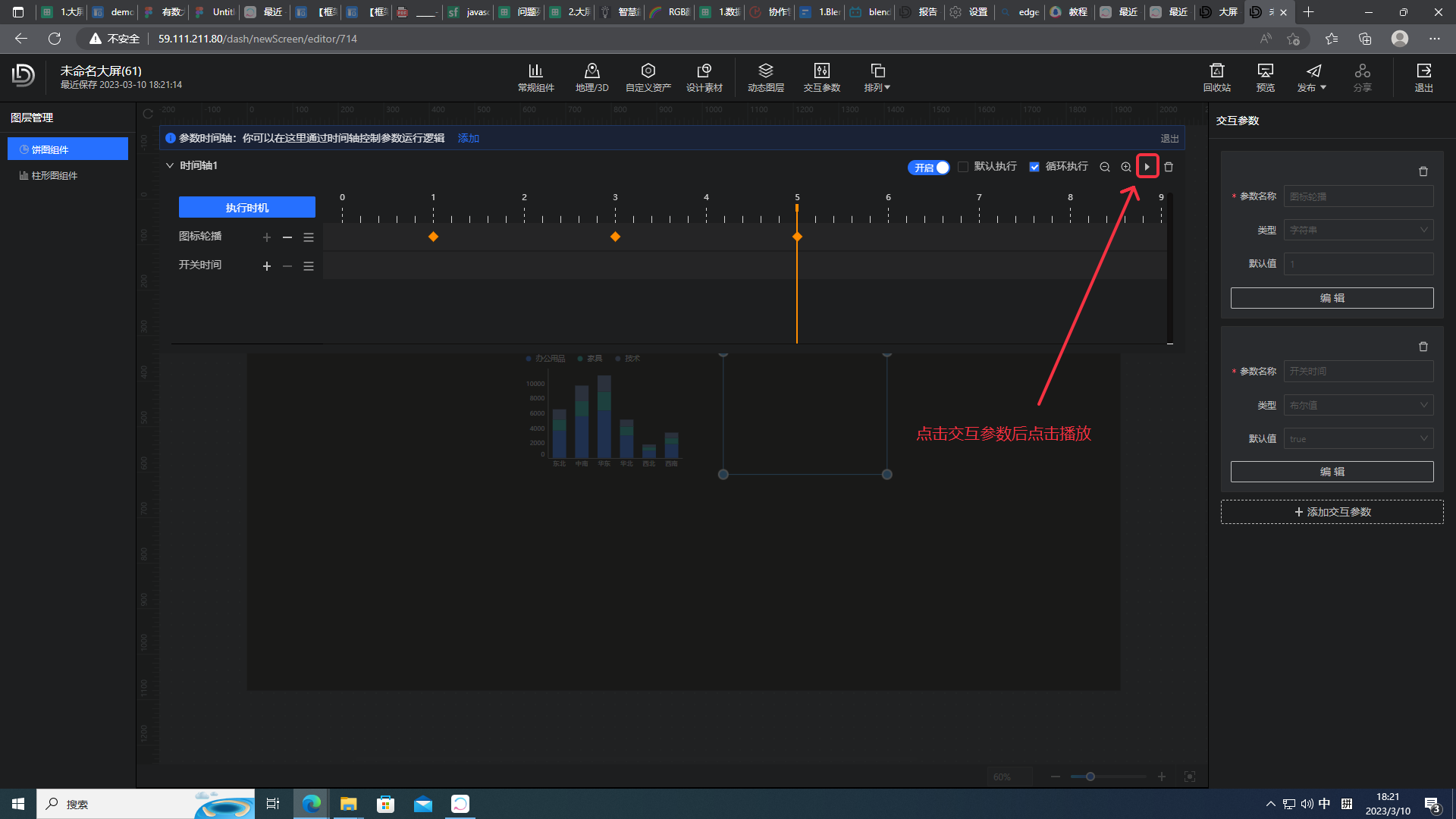Decrease canvas zoom with minus icon
Image resolution: width=1456 pixels, height=819 pixels.
1055,777
